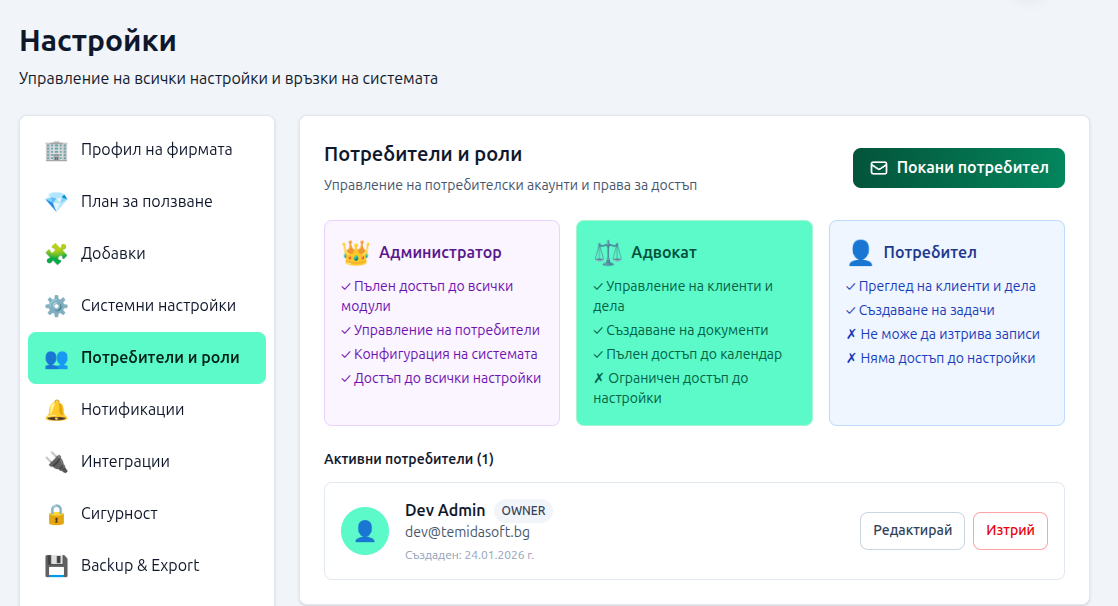Go to Добавки section
1118x606 pixels.
pos(147,254)
